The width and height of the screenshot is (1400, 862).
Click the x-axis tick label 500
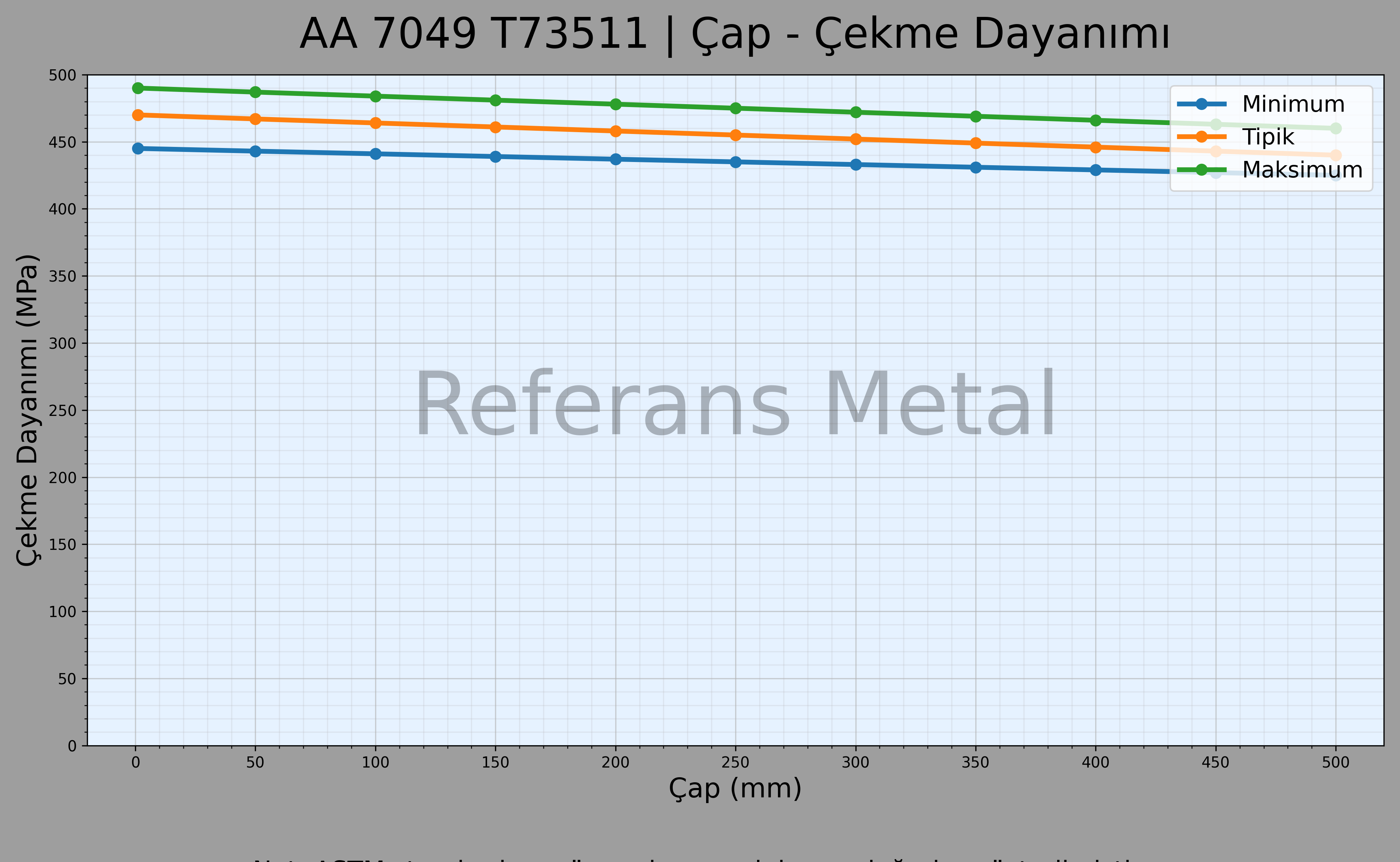pyautogui.click(x=1336, y=762)
